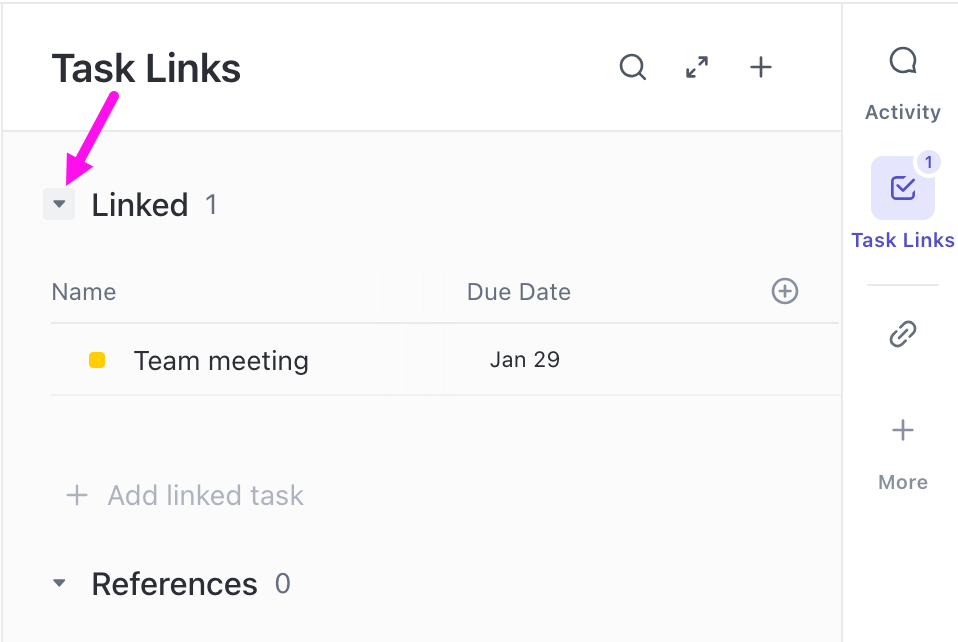Click the chain link icon in the sidebar
Screen dimensions: 958x642
pyautogui.click(x=902, y=334)
